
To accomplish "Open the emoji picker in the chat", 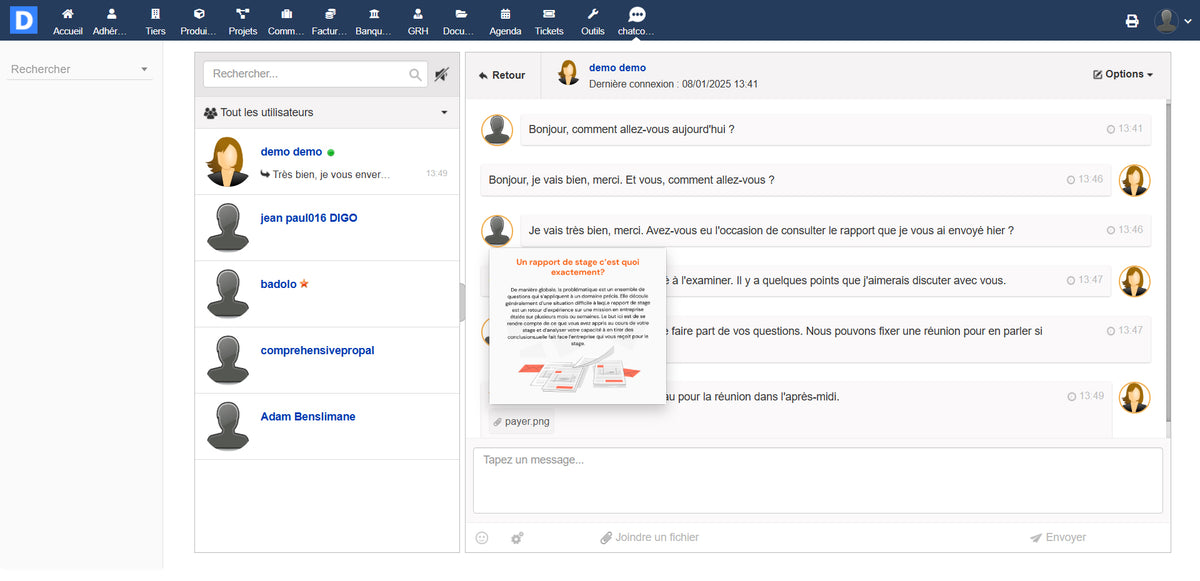I will pyautogui.click(x=481, y=537).
